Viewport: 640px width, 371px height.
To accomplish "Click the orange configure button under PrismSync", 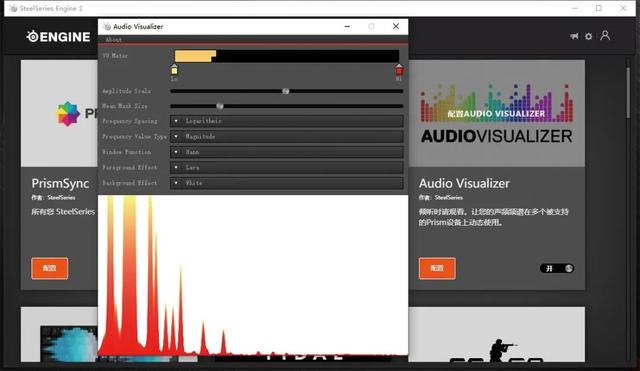I will point(49,268).
